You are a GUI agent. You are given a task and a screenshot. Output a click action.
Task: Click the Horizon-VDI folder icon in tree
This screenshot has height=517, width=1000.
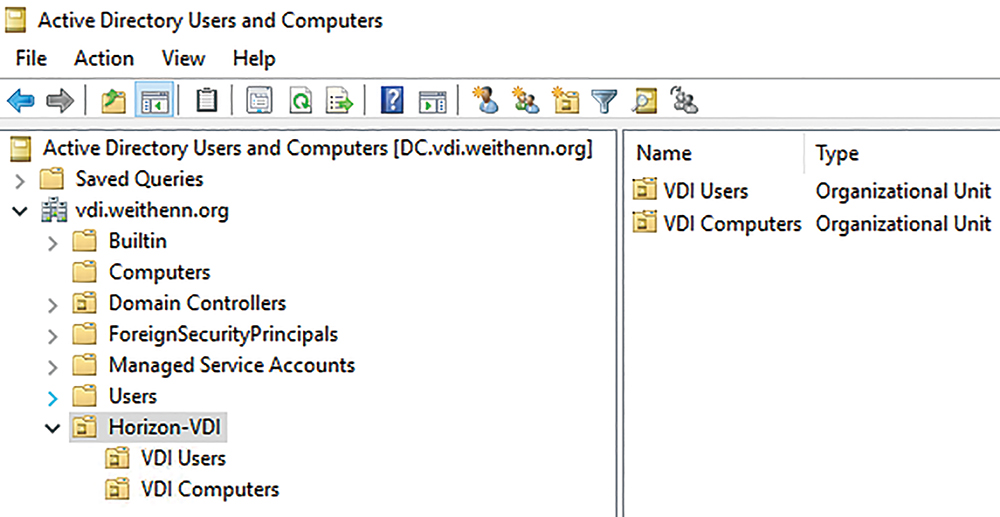pos(84,426)
